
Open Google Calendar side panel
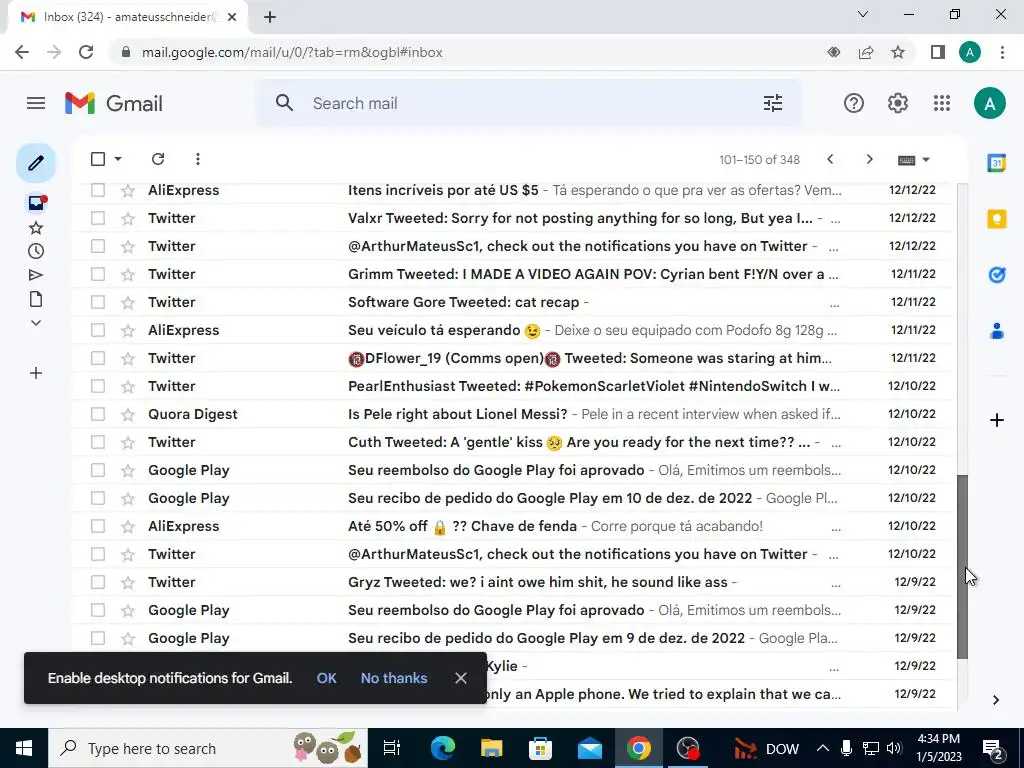996,163
